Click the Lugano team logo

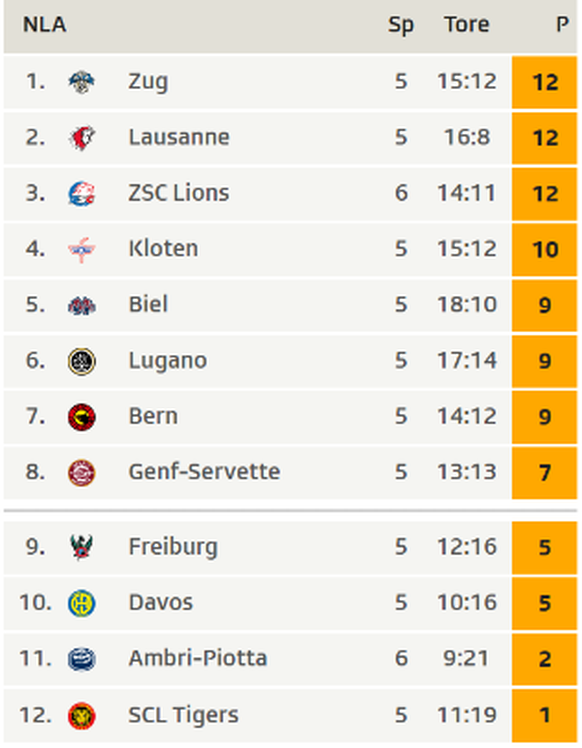82,361
